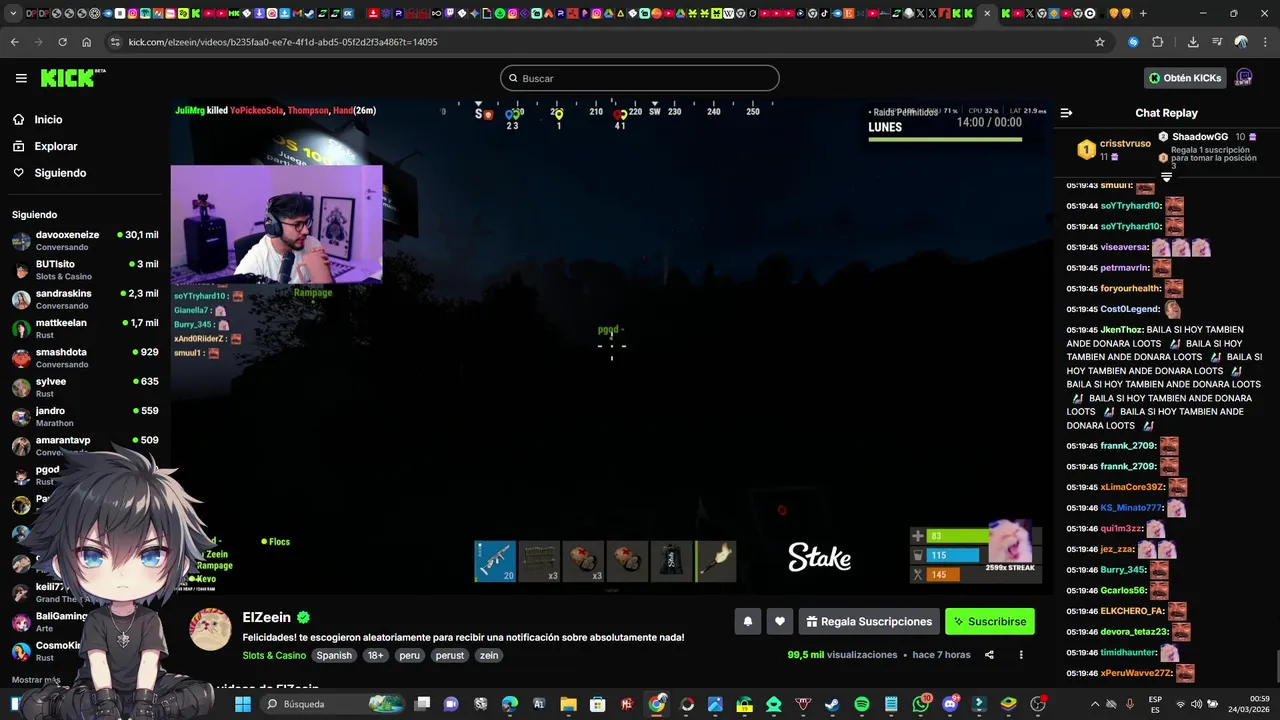This screenshot has height=720, width=1280.
Task: Open the Kick hamburger menu
Action: 21,78
